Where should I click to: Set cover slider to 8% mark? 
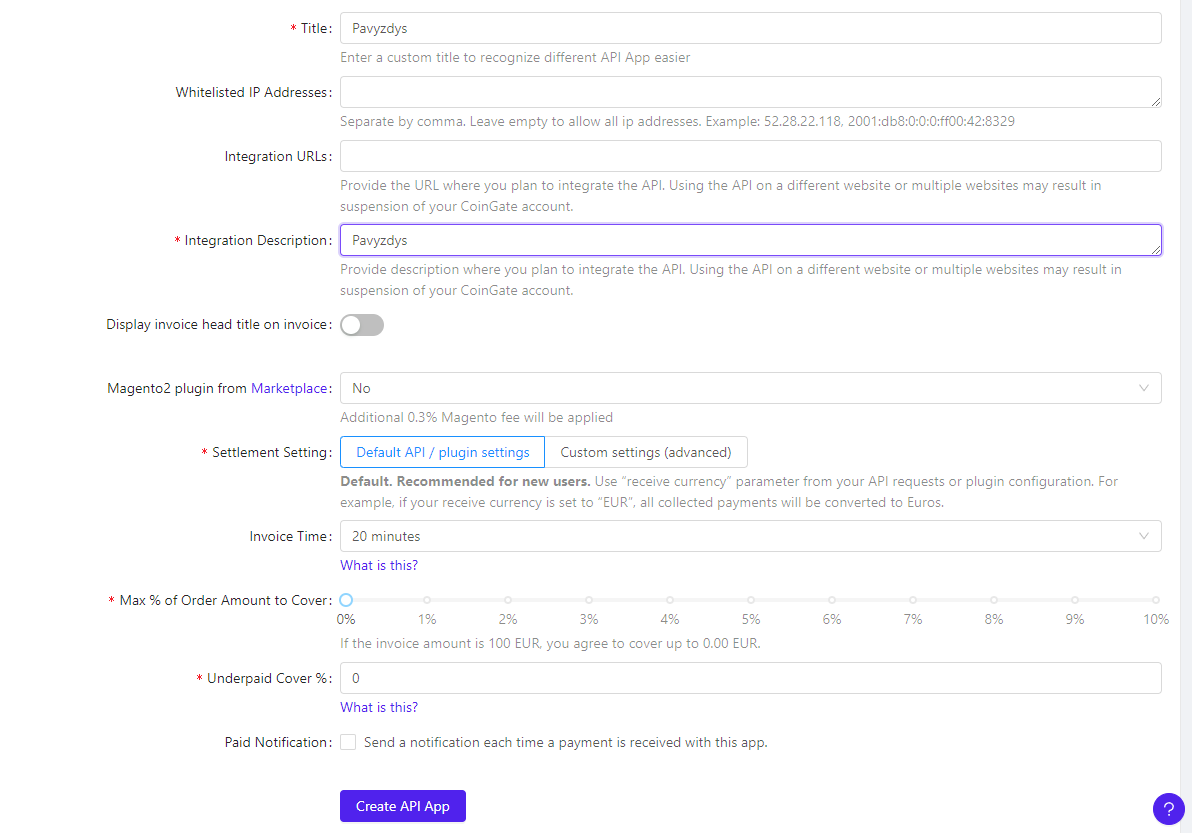994,600
